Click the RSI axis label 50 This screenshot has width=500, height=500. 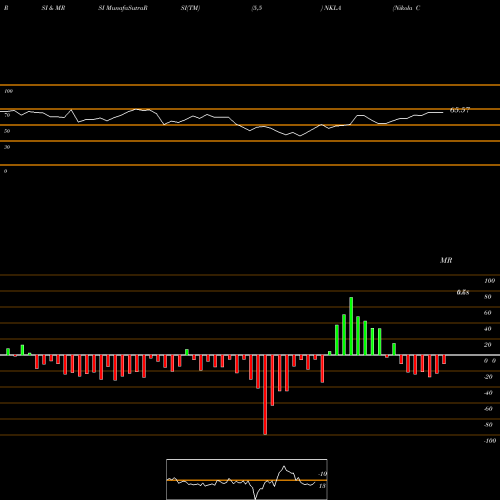click(x=7, y=131)
